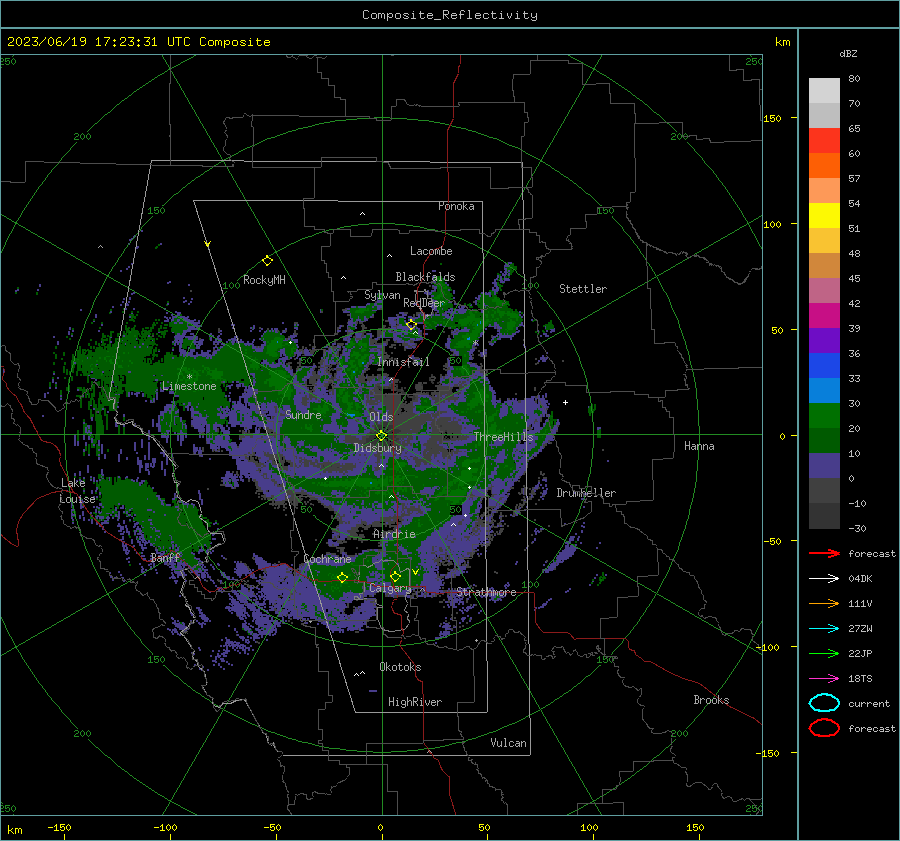This screenshot has width=900, height=841.
Task: Click the dBZ legend heading
Action: 848,53
